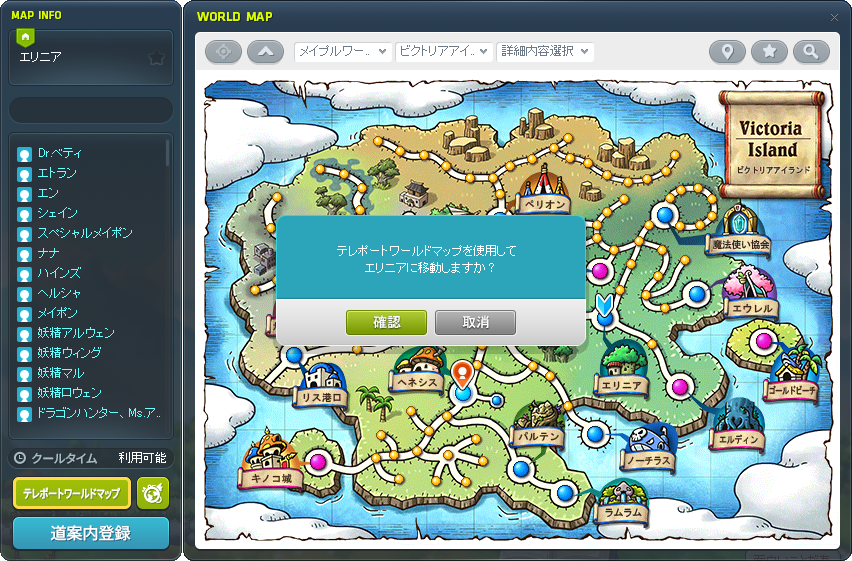Click the blue node left of エウレル
This screenshot has height=561, width=852.
point(697,294)
